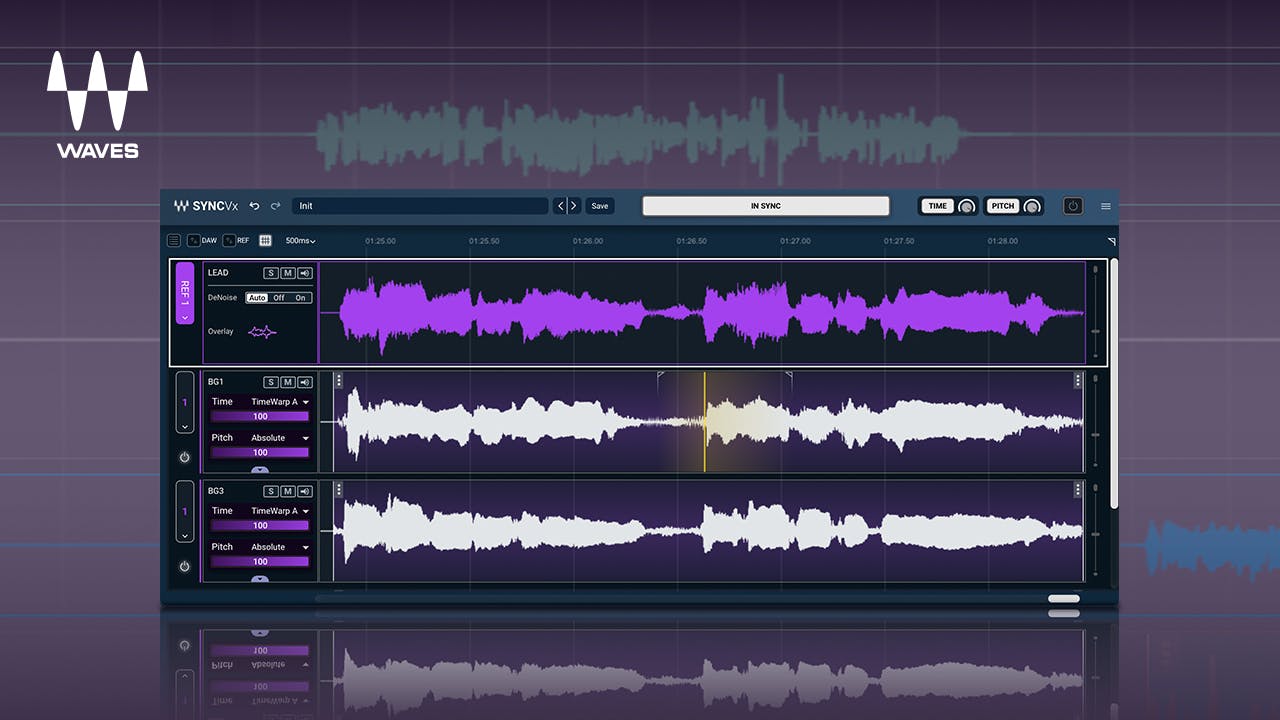Viewport: 1280px width, 720px height.
Task: Click the redo arrow icon
Action: pos(275,205)
